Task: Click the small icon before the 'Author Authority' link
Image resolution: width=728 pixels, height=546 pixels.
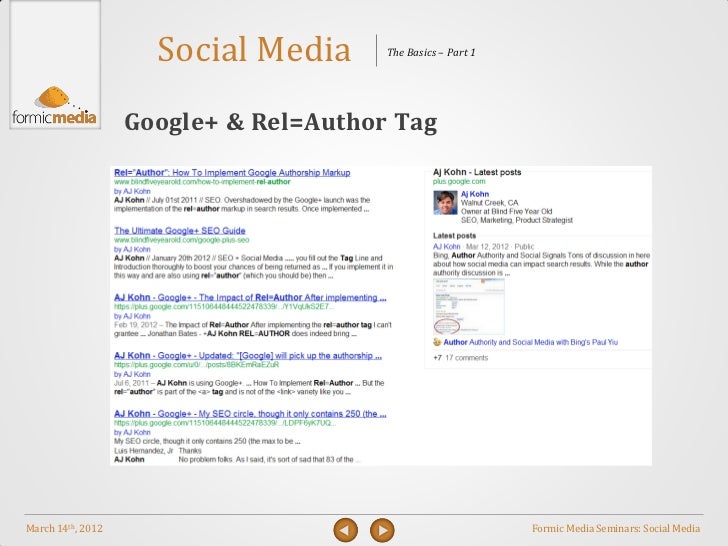Action: [x=437, y=342]
